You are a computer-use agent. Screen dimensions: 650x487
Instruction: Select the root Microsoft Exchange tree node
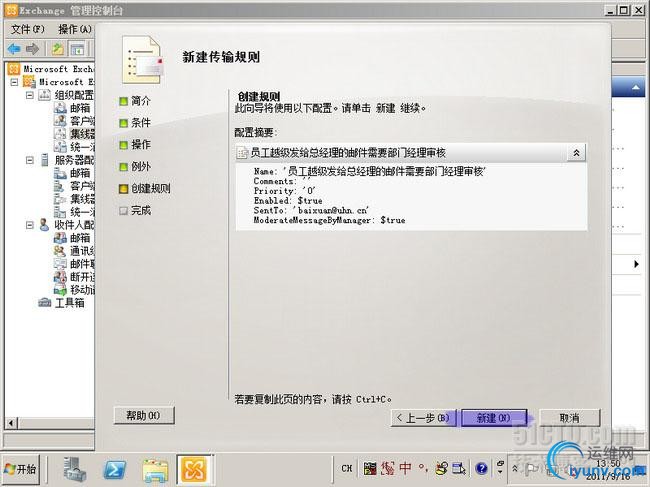pyautogui.click(x=58, y=69)
